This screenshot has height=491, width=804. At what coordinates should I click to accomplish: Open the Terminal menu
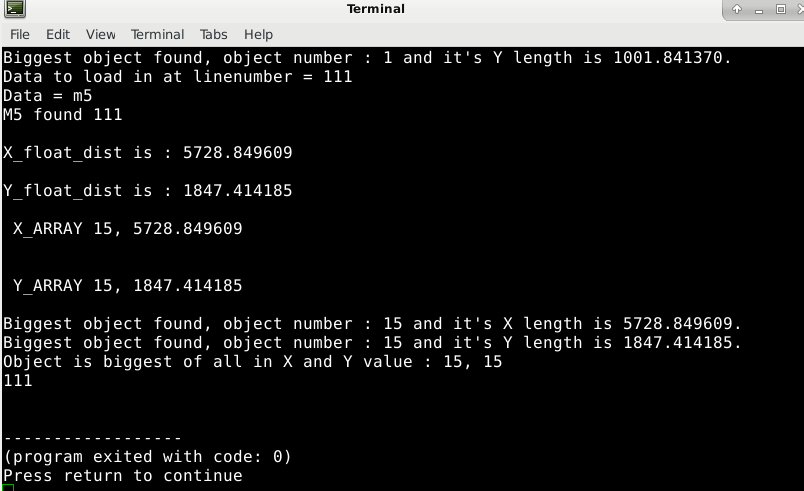coord(157,34)
